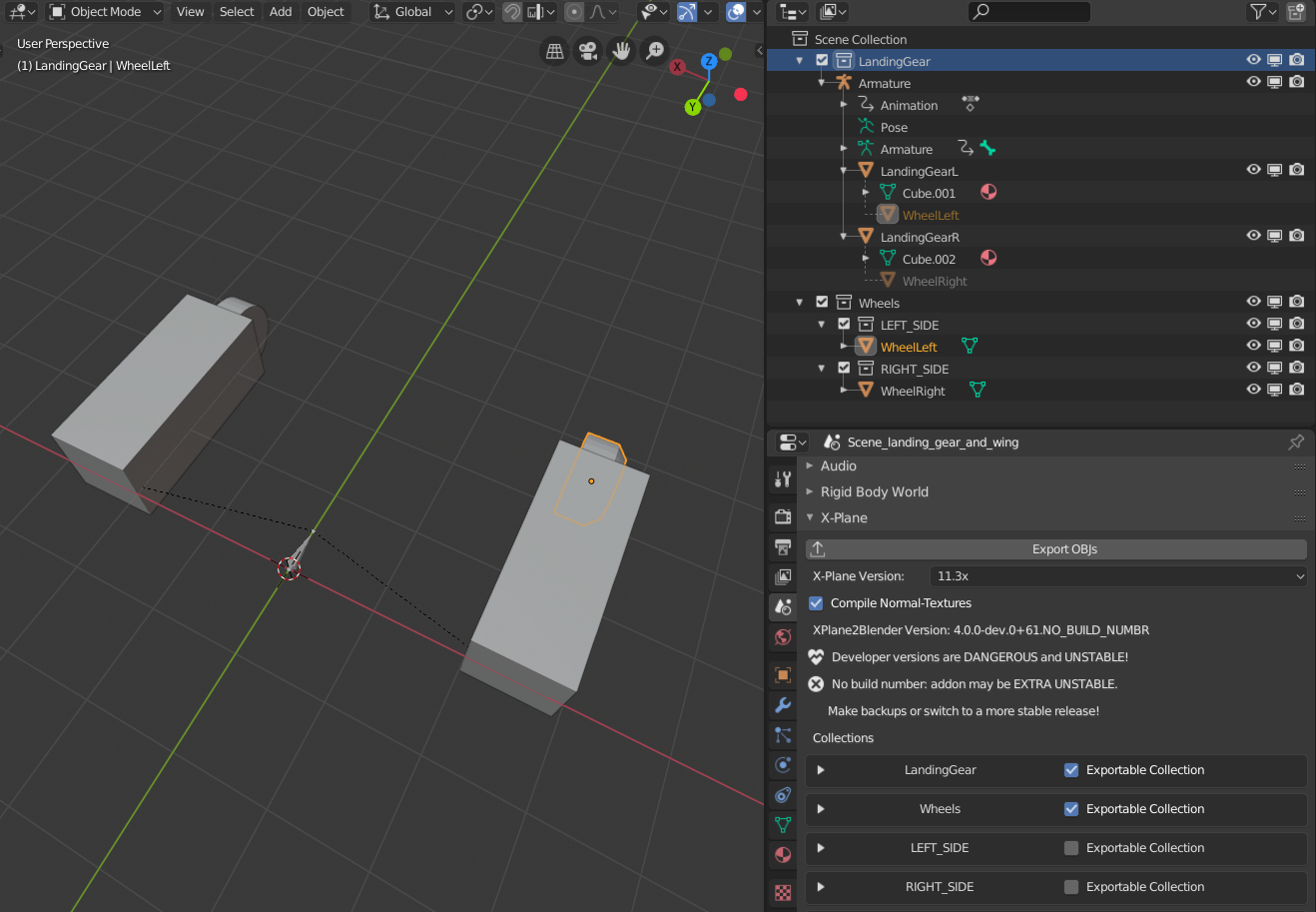Open the View menu
The image size is (1316, 912).
pos(190,12)
